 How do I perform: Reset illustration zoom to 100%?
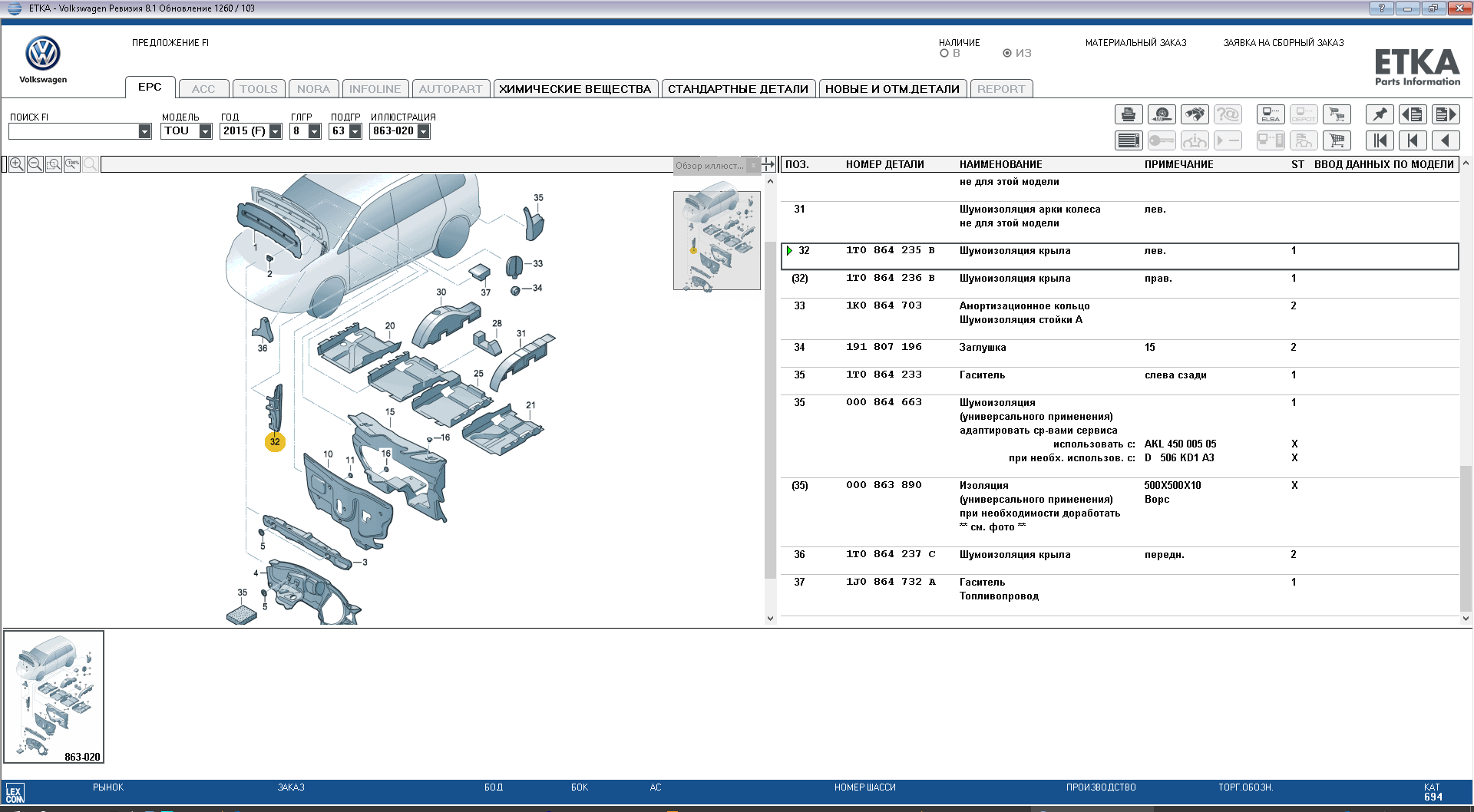tap(72, 164)
